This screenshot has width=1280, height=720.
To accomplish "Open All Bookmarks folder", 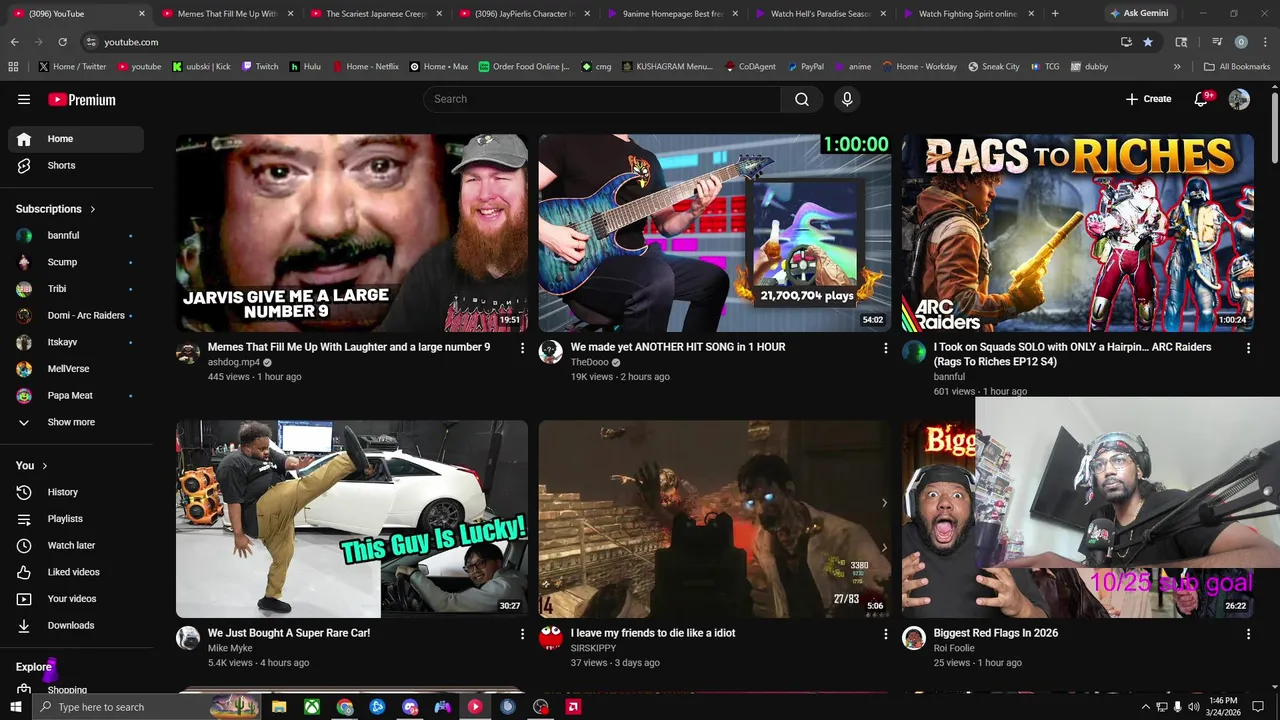I will 1237,67.
